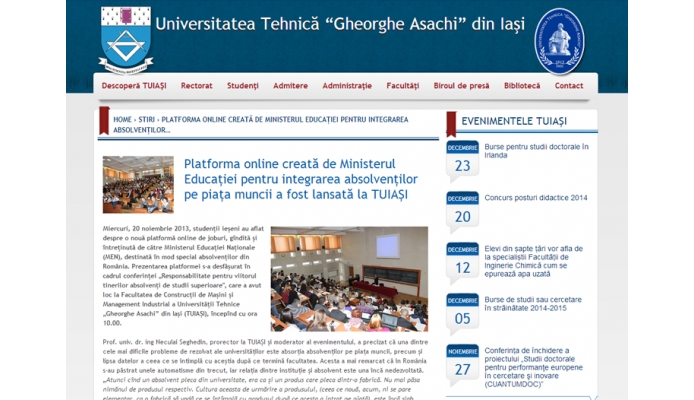
Task: Open the Elevi din șapte țări event link
Action: click(533, 261)
